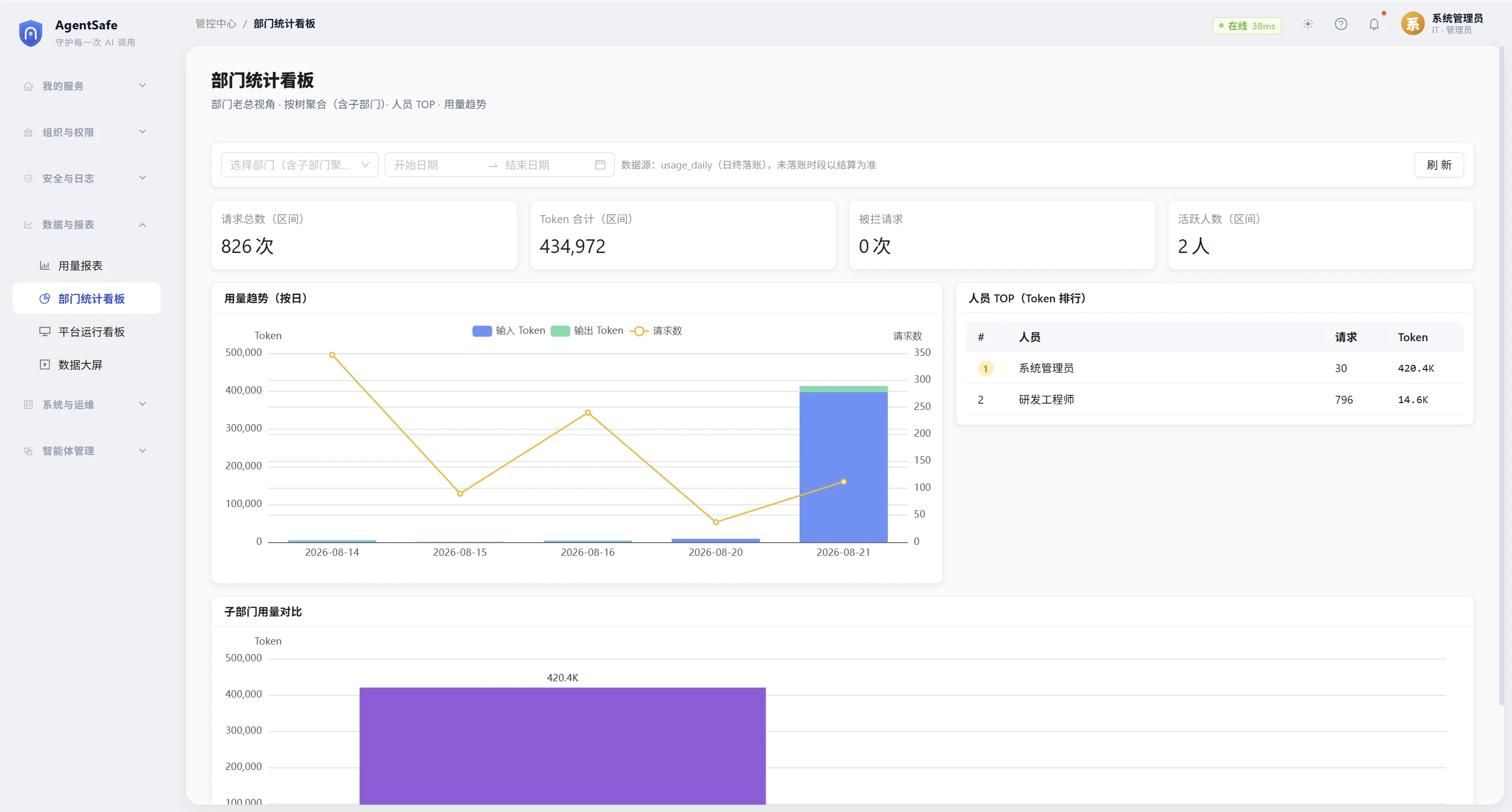Viewport: 1512px width, 812px height.
Task: Expand the 我的服务 menu chevron
Action: pyautogui.click(x=143, y=86)
